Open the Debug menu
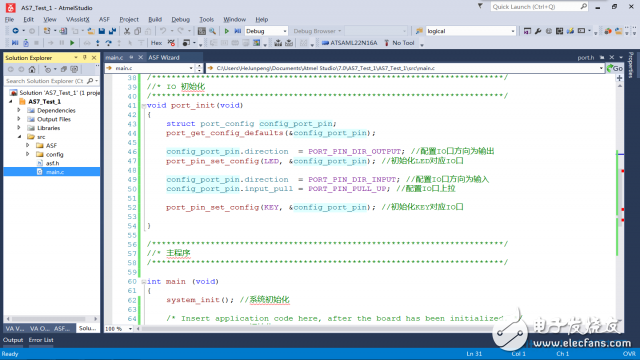 (180, 19)
